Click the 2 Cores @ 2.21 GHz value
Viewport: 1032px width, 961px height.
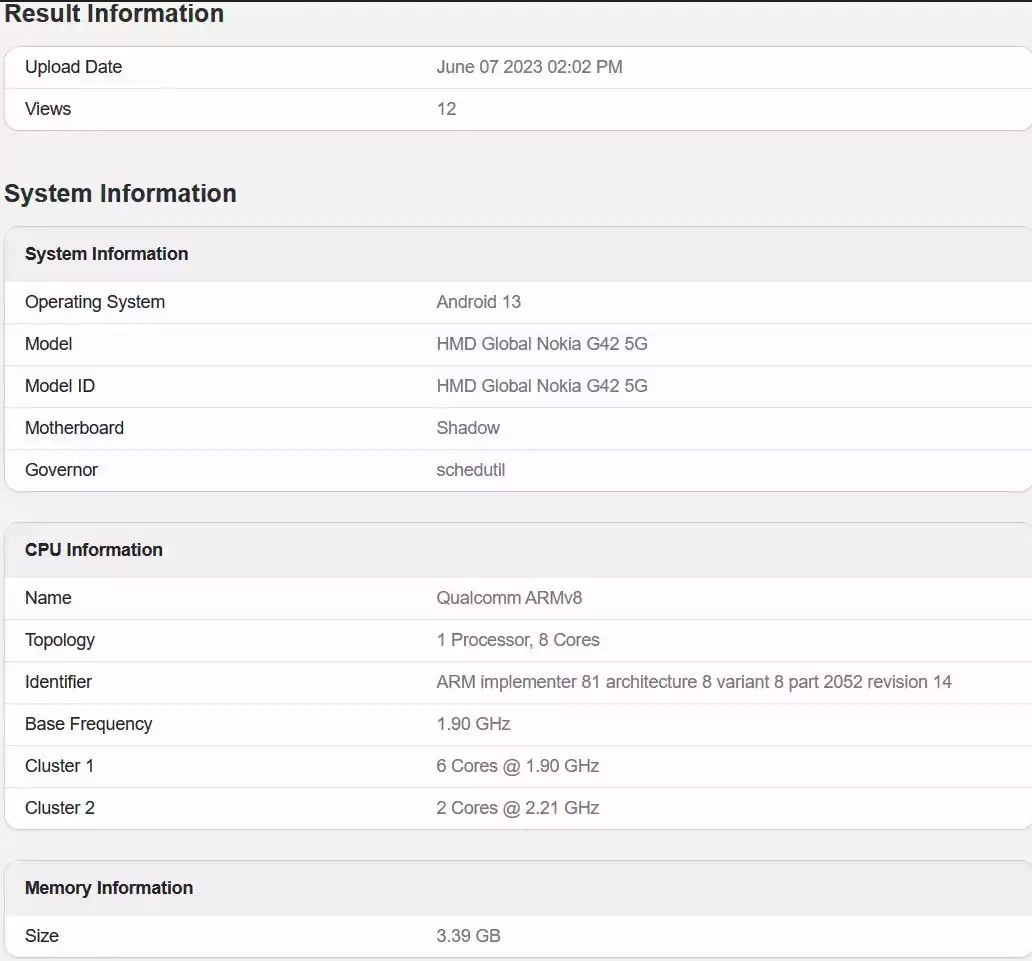tap(517, 809)
